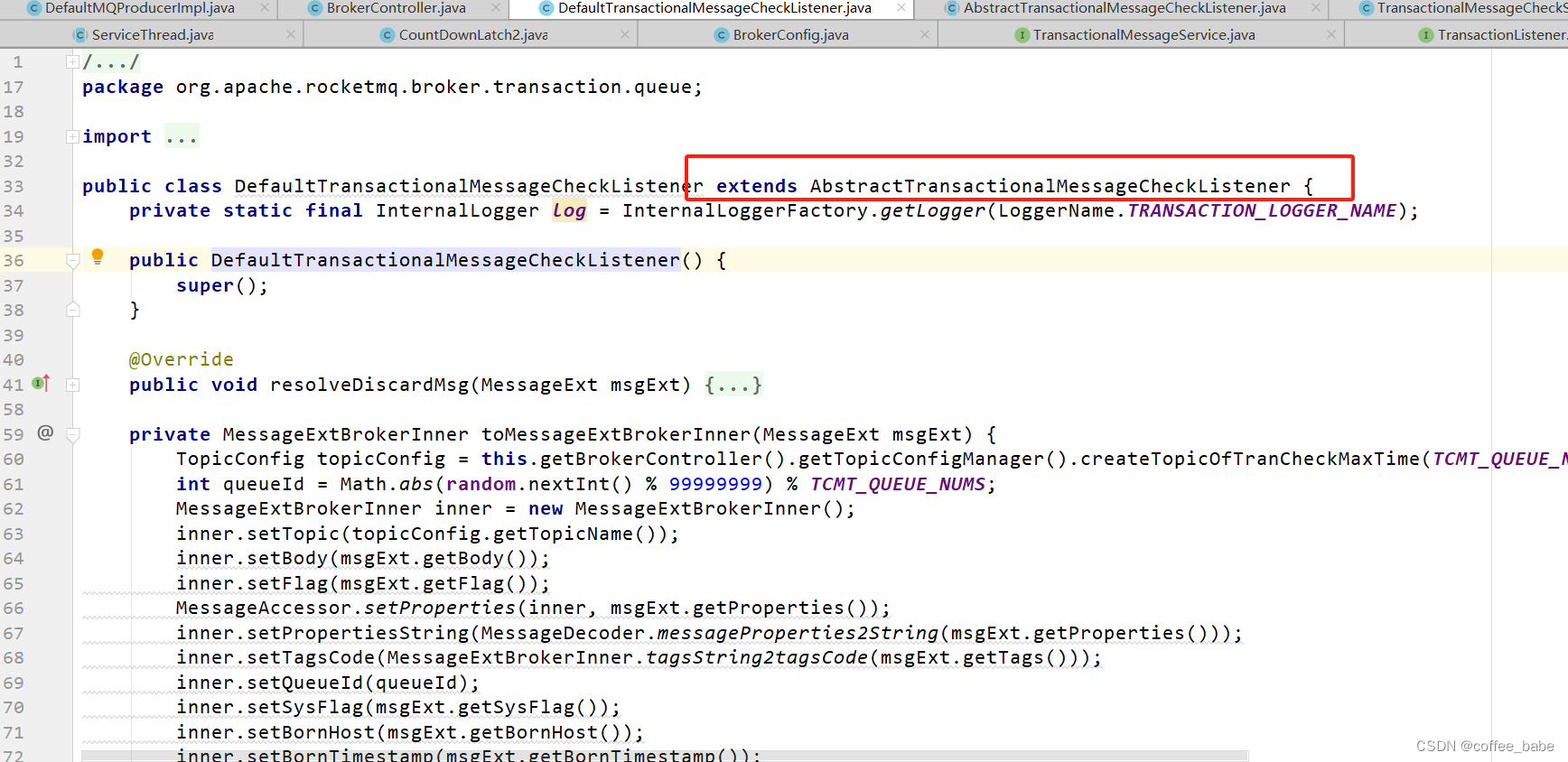
Task: Click the class file icon on the ServiceThread.java tab
Action: tap(80, 35)
